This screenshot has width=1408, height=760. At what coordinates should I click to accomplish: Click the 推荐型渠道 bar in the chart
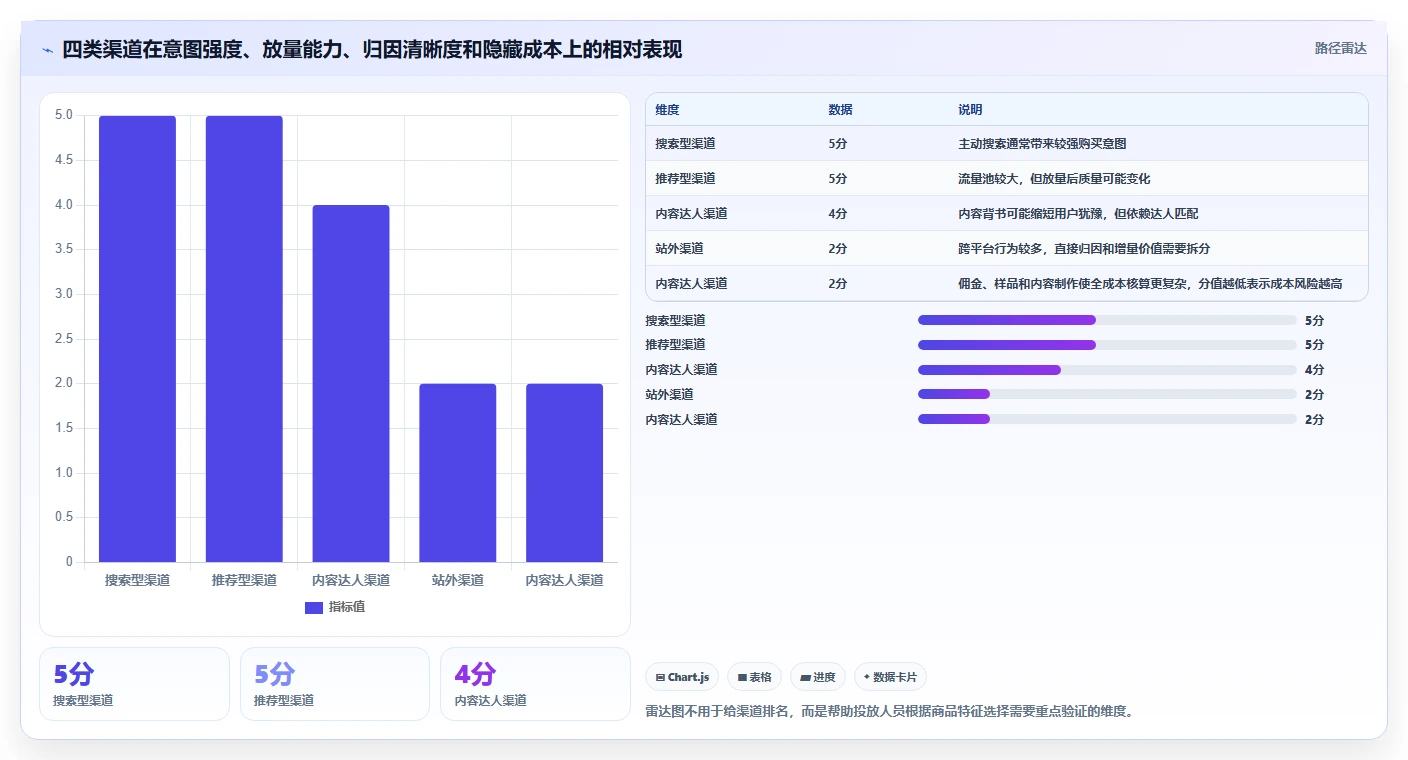click(244, 339)
